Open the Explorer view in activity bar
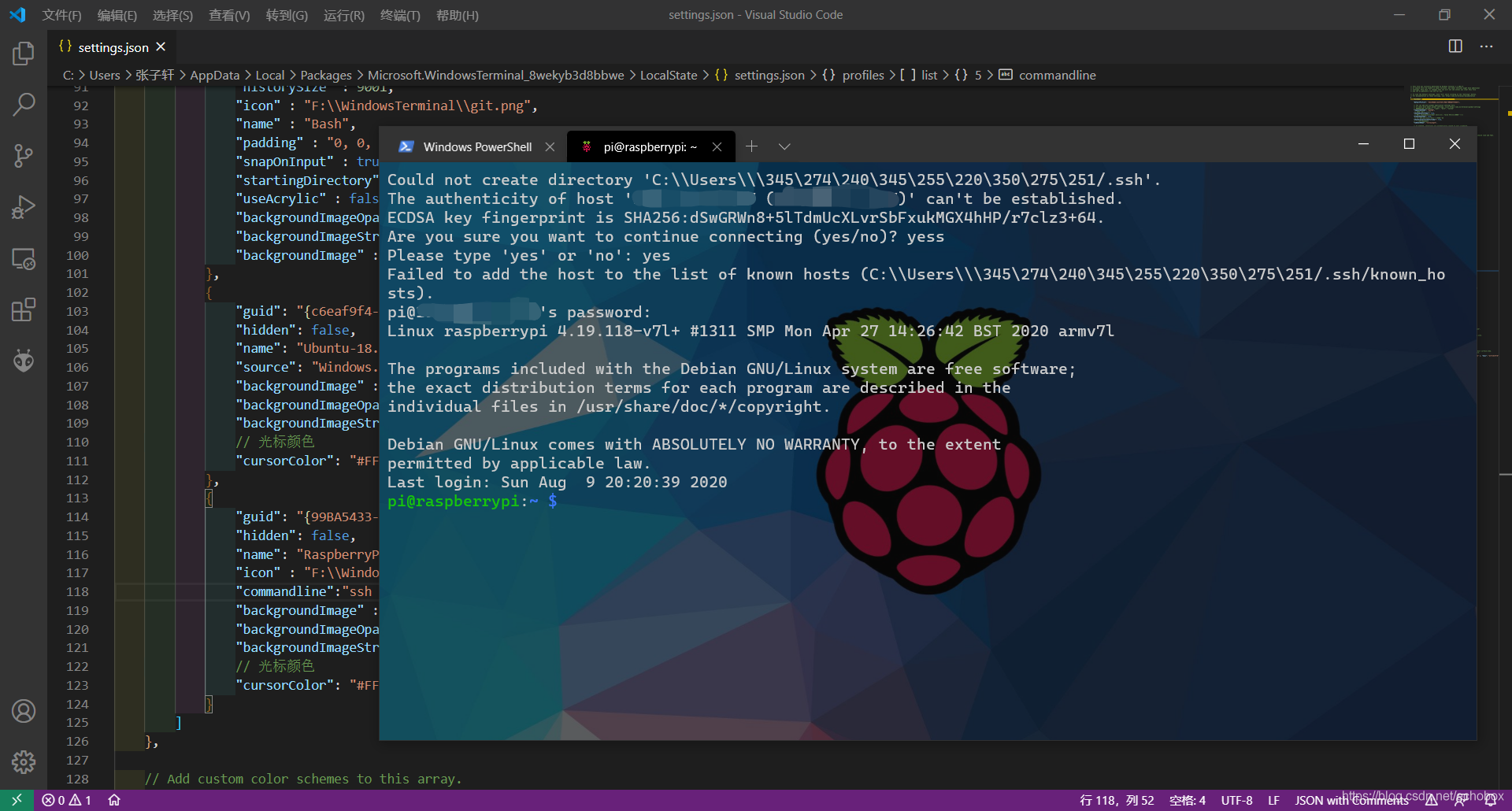Viewport: 1512px width, 811px height. click(24, 54)
